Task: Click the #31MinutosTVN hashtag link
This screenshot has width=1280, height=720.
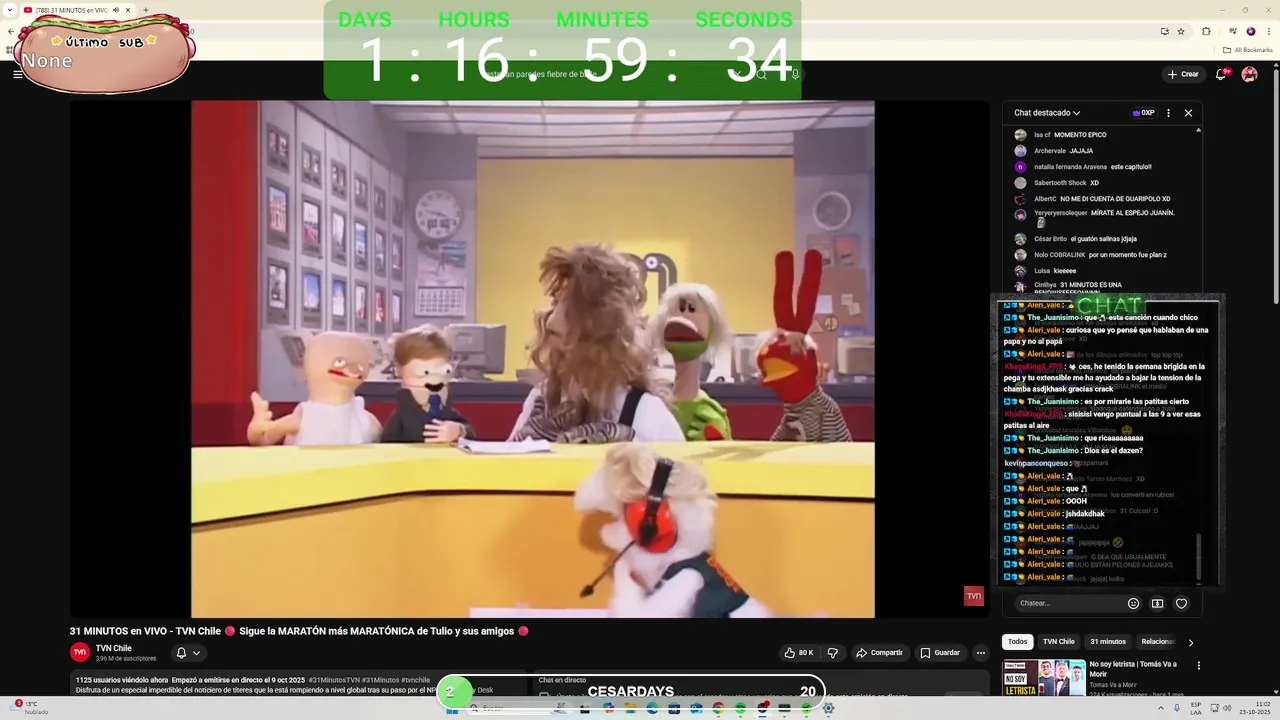Action: click(333, 680)
